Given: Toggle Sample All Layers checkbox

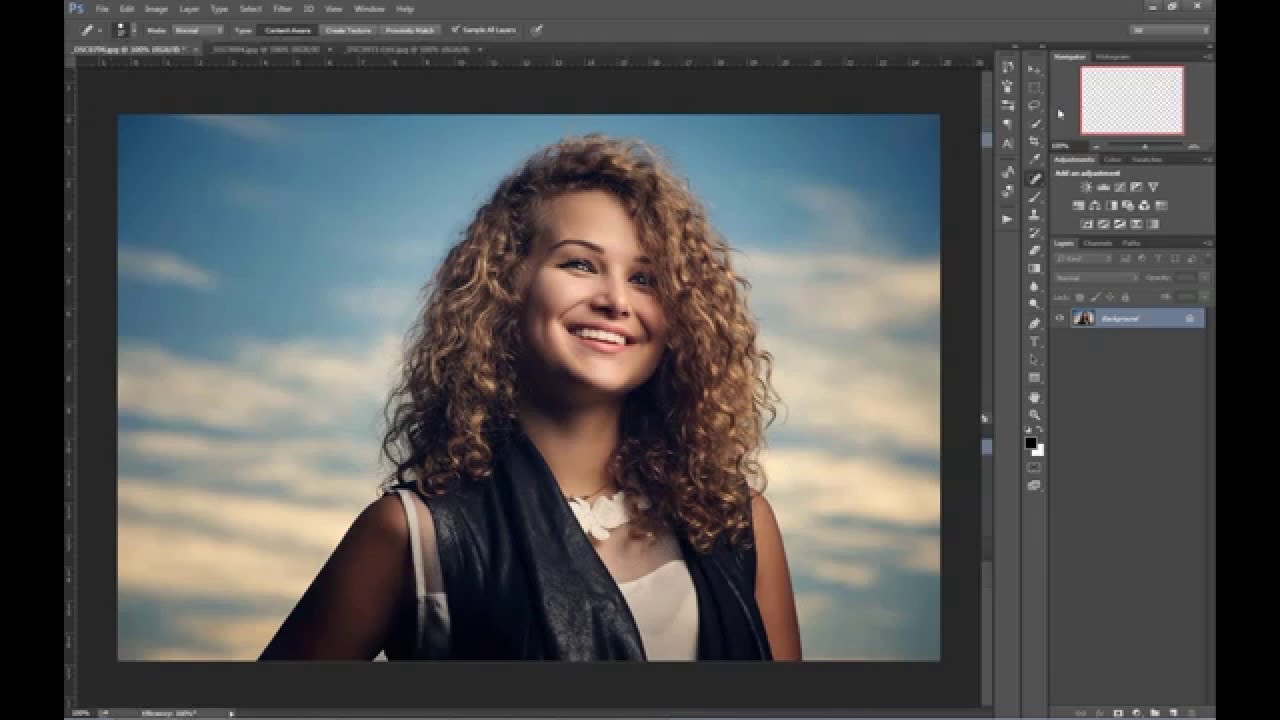Looking at the screenshot, I should [456, 30].
